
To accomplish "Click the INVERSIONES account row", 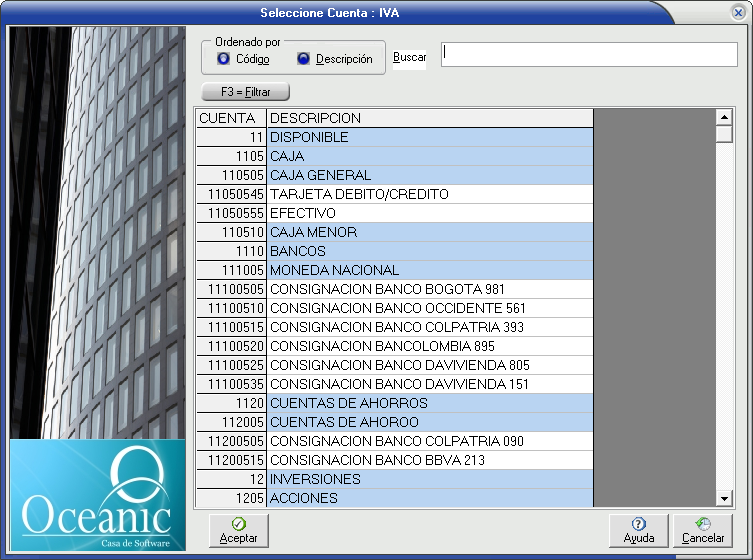I will click(x=430, y=479).
